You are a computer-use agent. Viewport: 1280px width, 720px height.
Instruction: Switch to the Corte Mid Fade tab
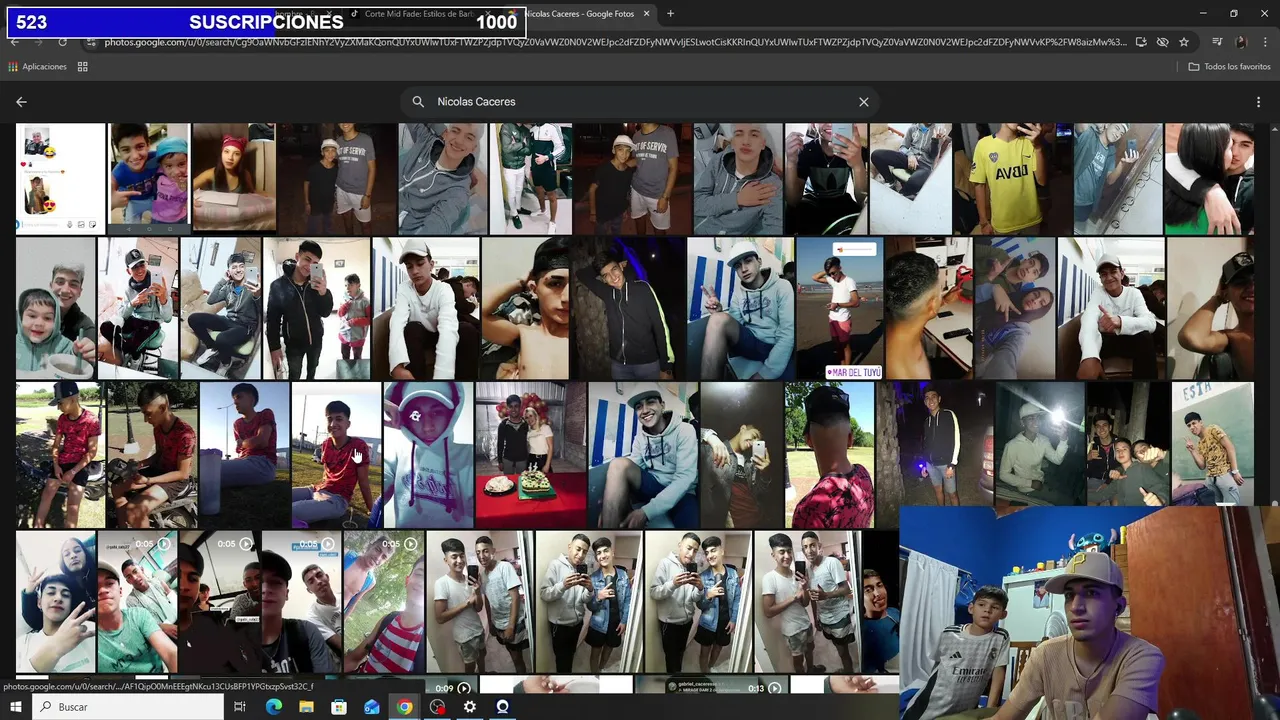pyautogui.click(x=420, y=14)
